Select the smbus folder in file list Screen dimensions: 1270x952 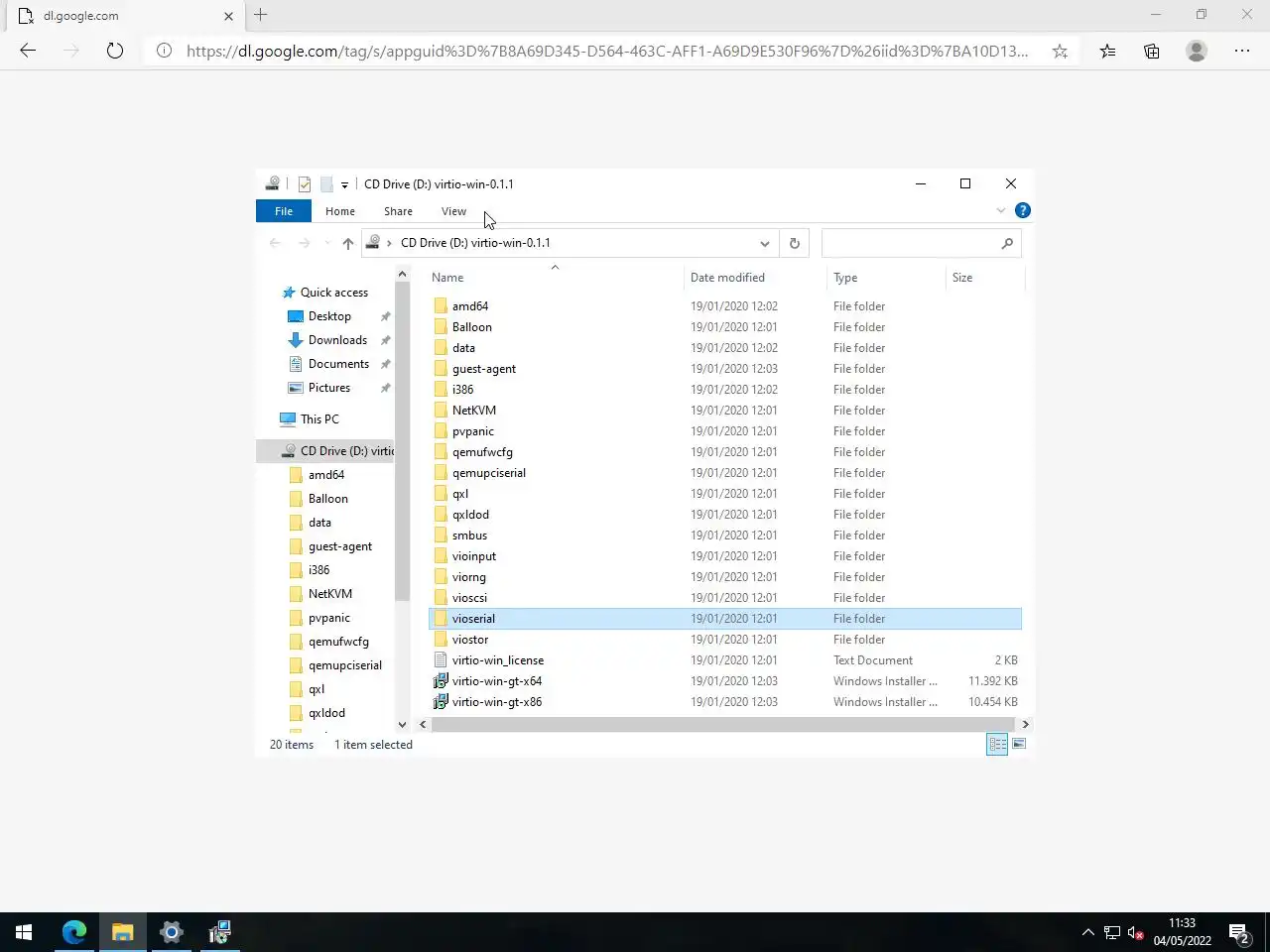pyautogui.click(x=469, y=535)
